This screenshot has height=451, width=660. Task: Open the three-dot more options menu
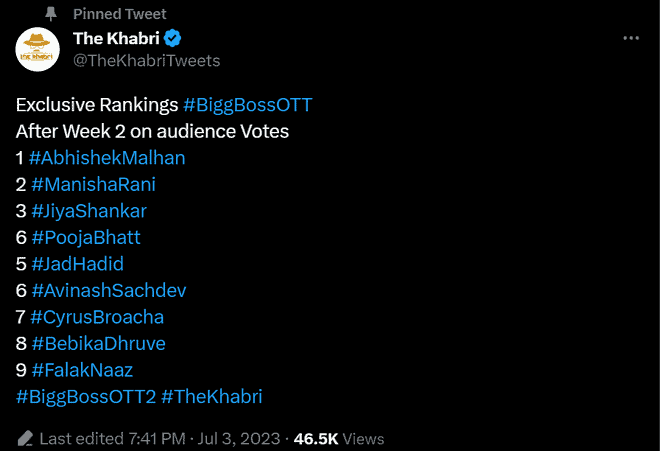pyautogui.click(x=631, y=38)
